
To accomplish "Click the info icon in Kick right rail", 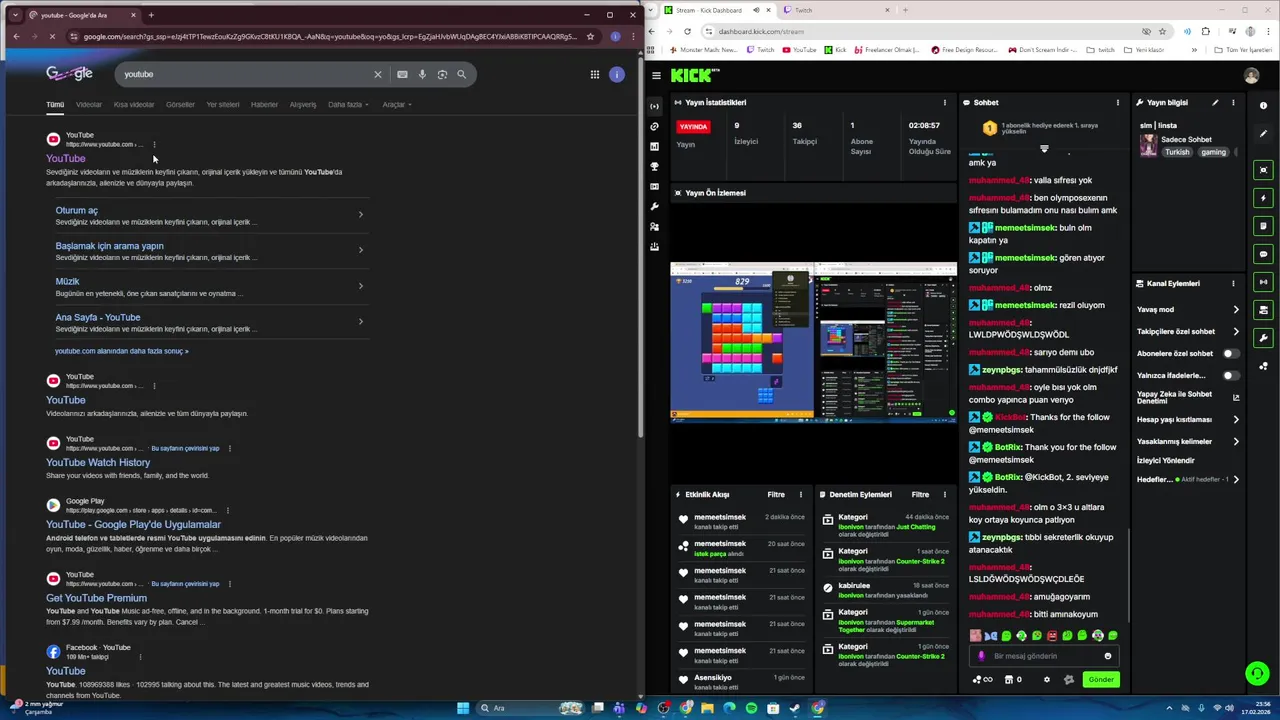I will 1264,105.
